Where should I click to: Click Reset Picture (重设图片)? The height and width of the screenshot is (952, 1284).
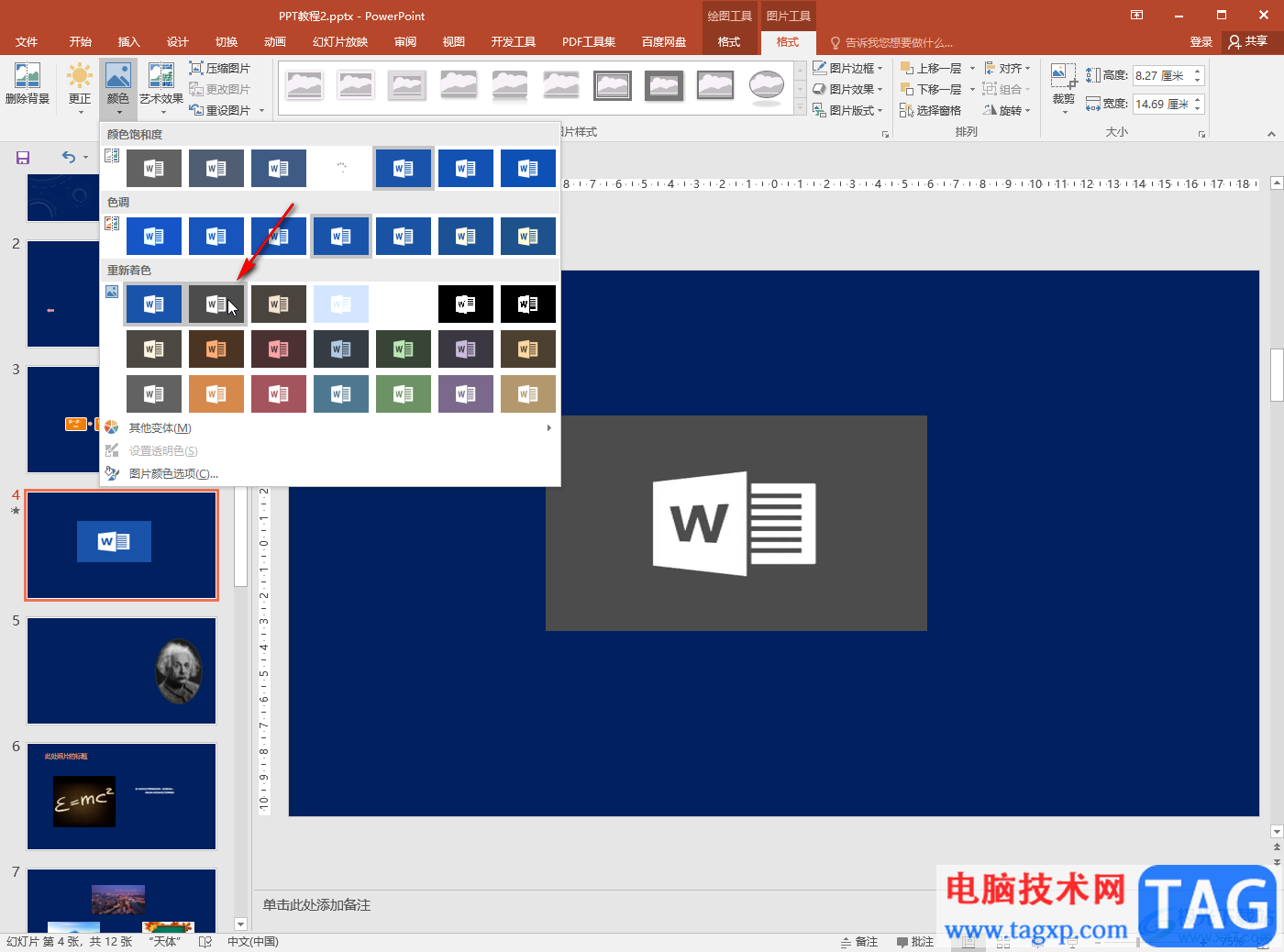pos(220,111)
